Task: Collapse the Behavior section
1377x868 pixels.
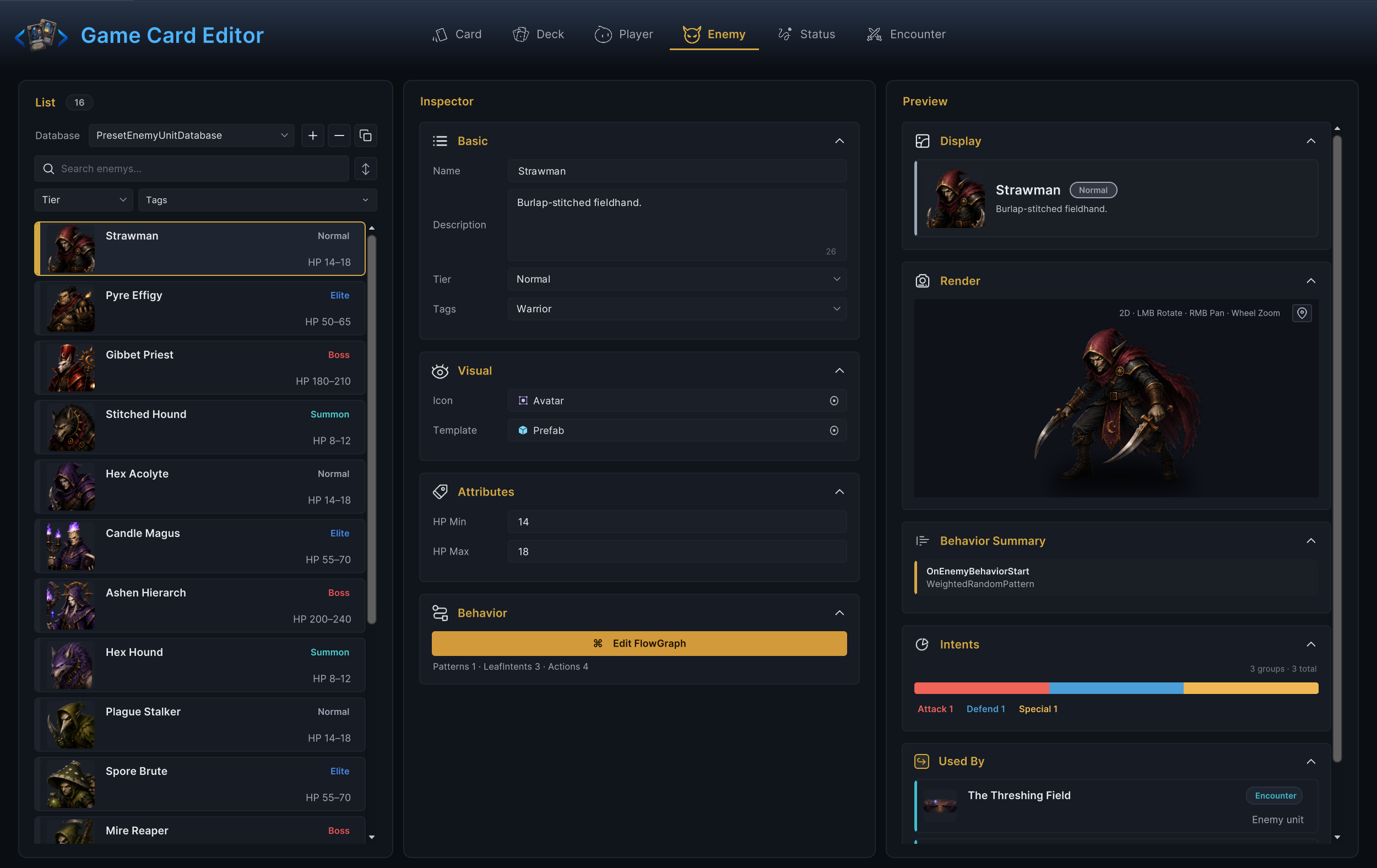Action: click(839, 613)
